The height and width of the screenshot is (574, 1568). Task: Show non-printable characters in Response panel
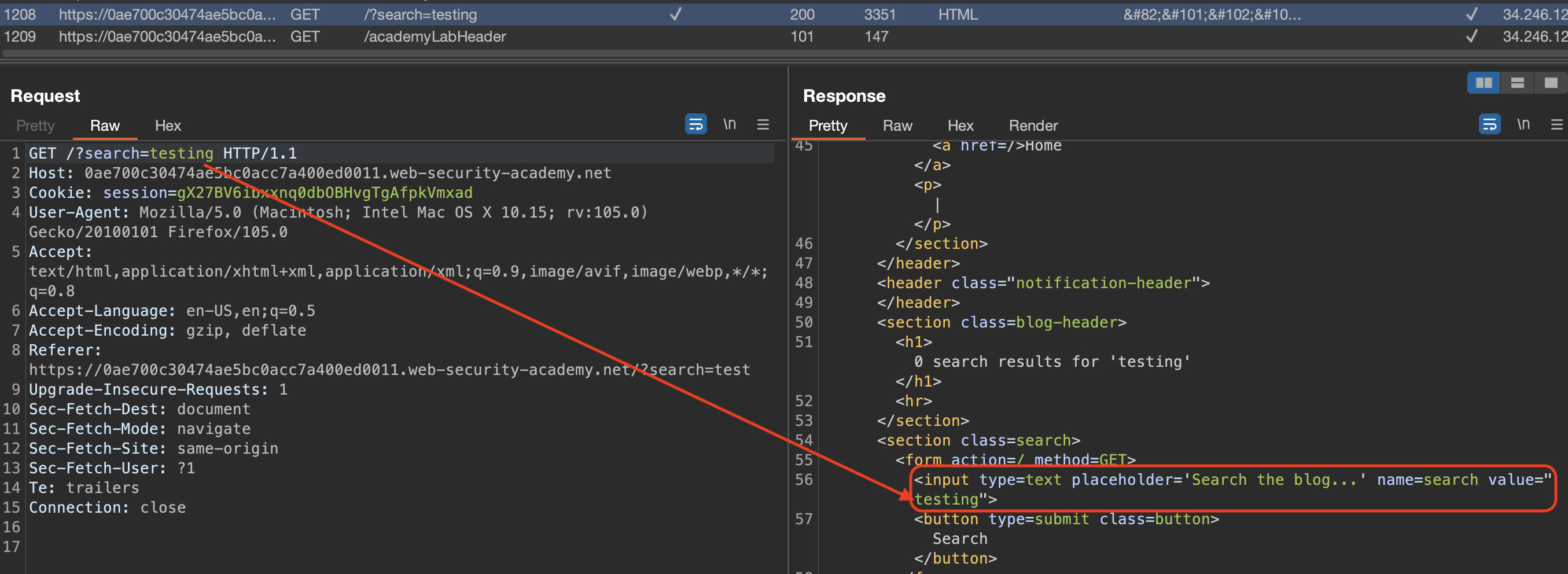tap(1523, 124)
